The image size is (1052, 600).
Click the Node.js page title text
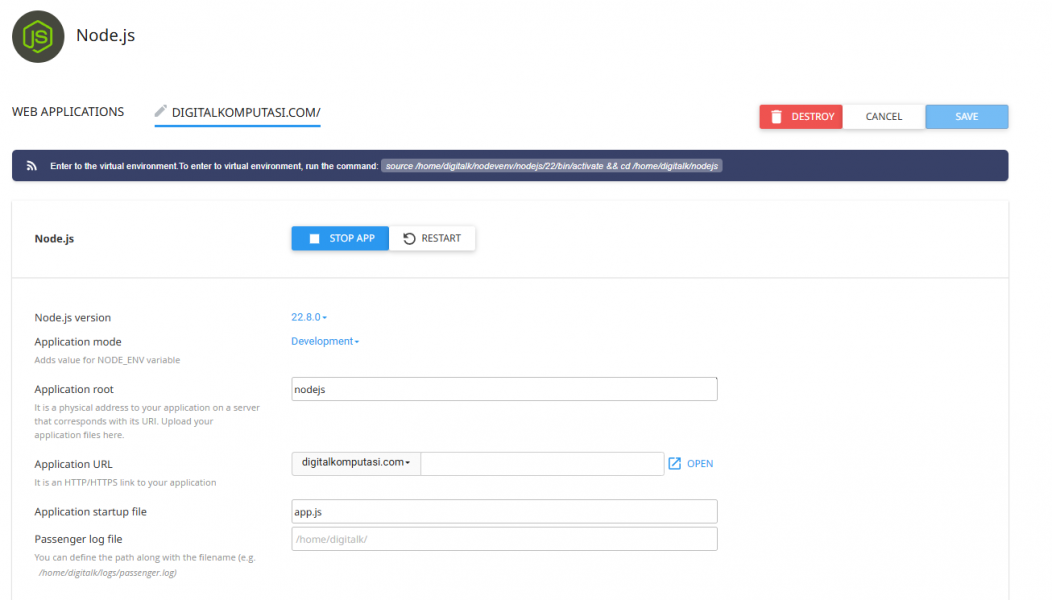click(x=105, y=35)
